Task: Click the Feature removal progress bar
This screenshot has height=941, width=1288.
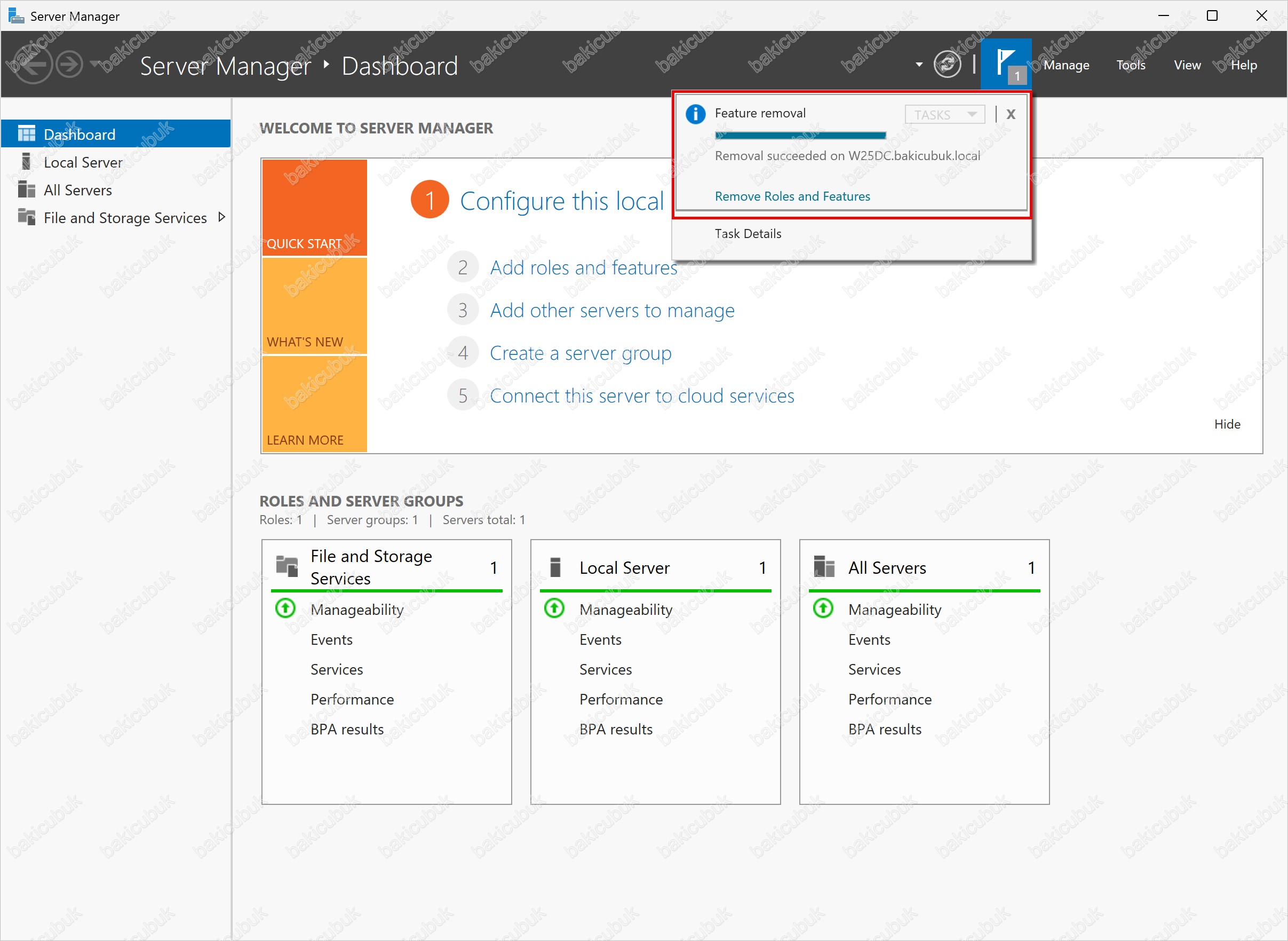Action: 800,135
